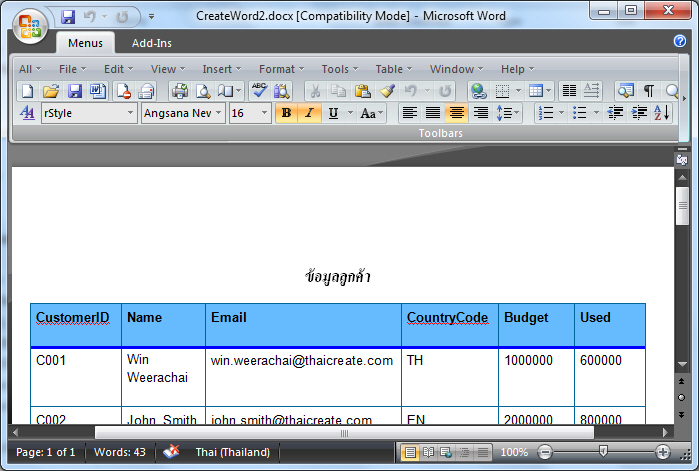Open the Table menu

point(394,69)
